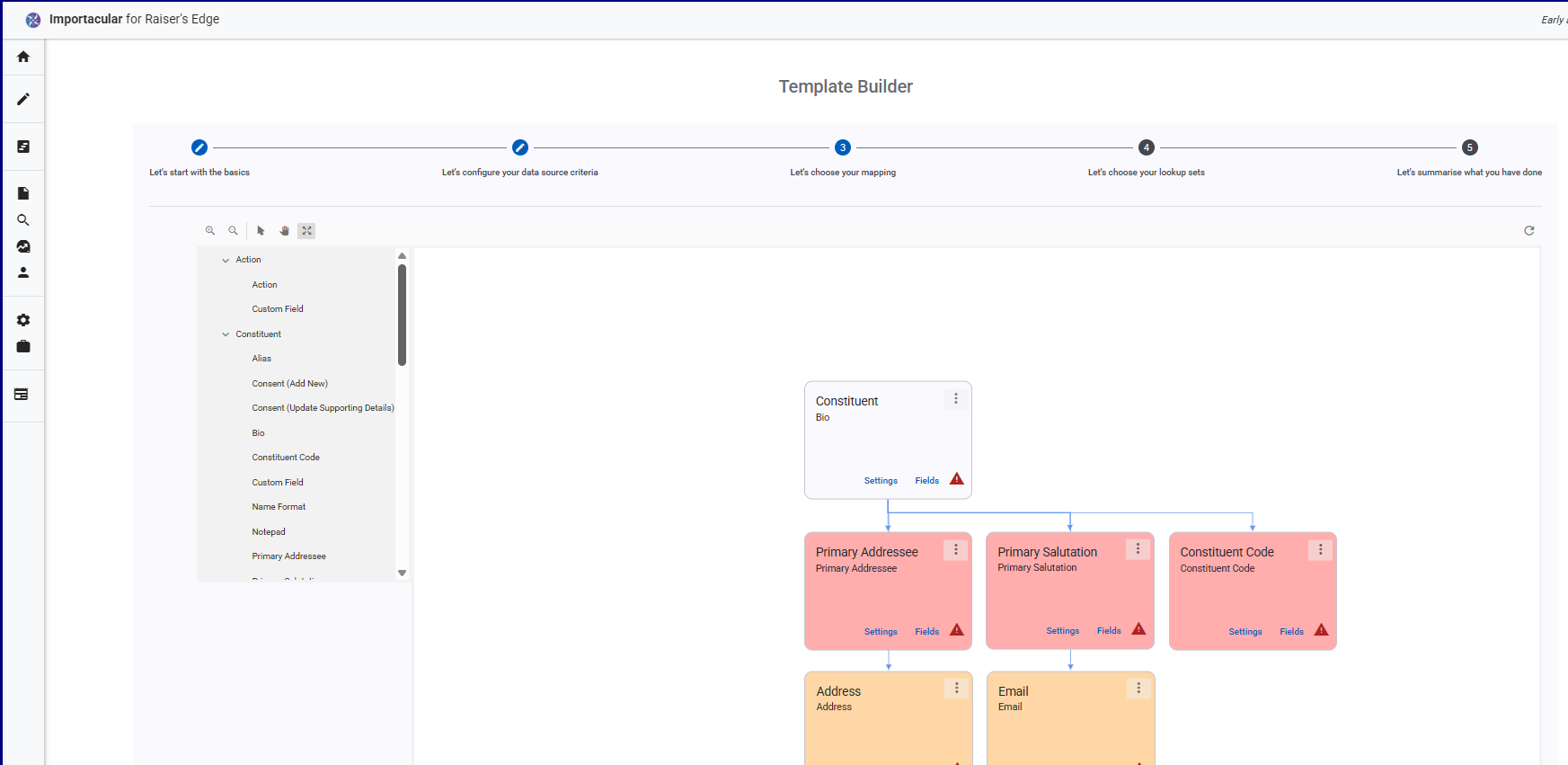This screenshot has width=1568, height=765.
Task: Open Fields on the Constituent Code node
Action: 1291,632
